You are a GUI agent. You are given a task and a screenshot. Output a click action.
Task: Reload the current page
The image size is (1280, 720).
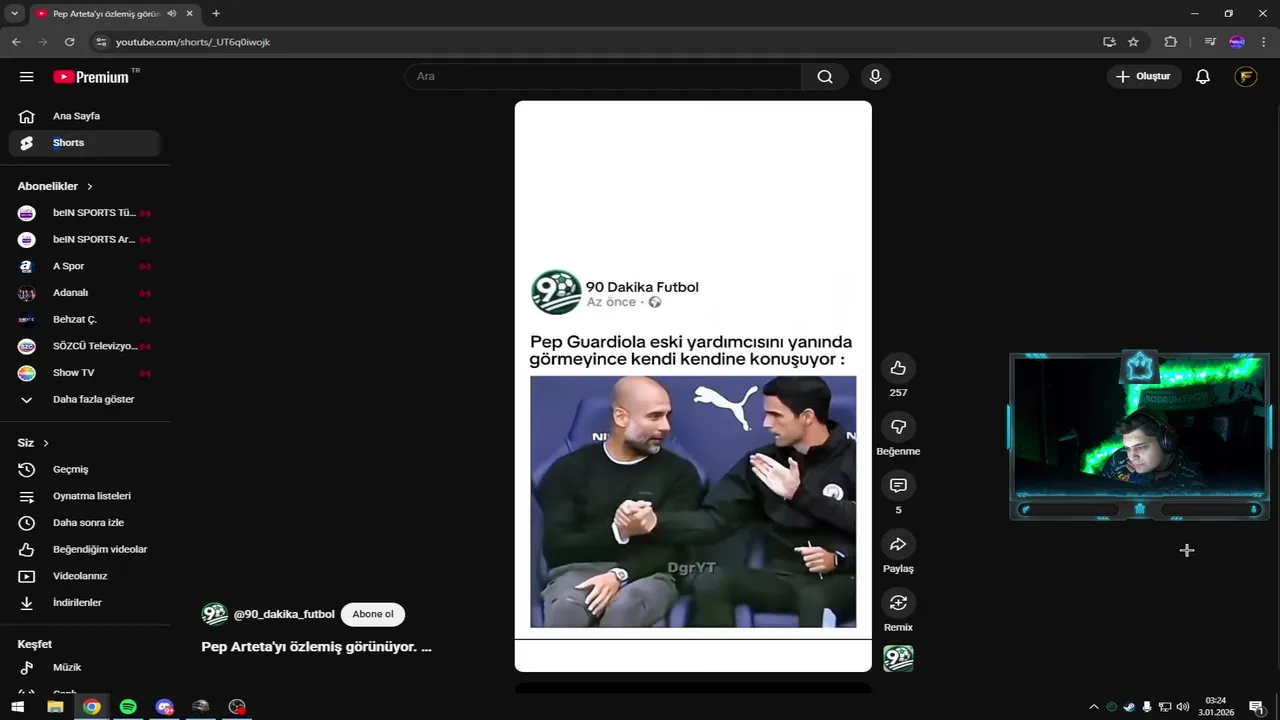click(69, 42)
